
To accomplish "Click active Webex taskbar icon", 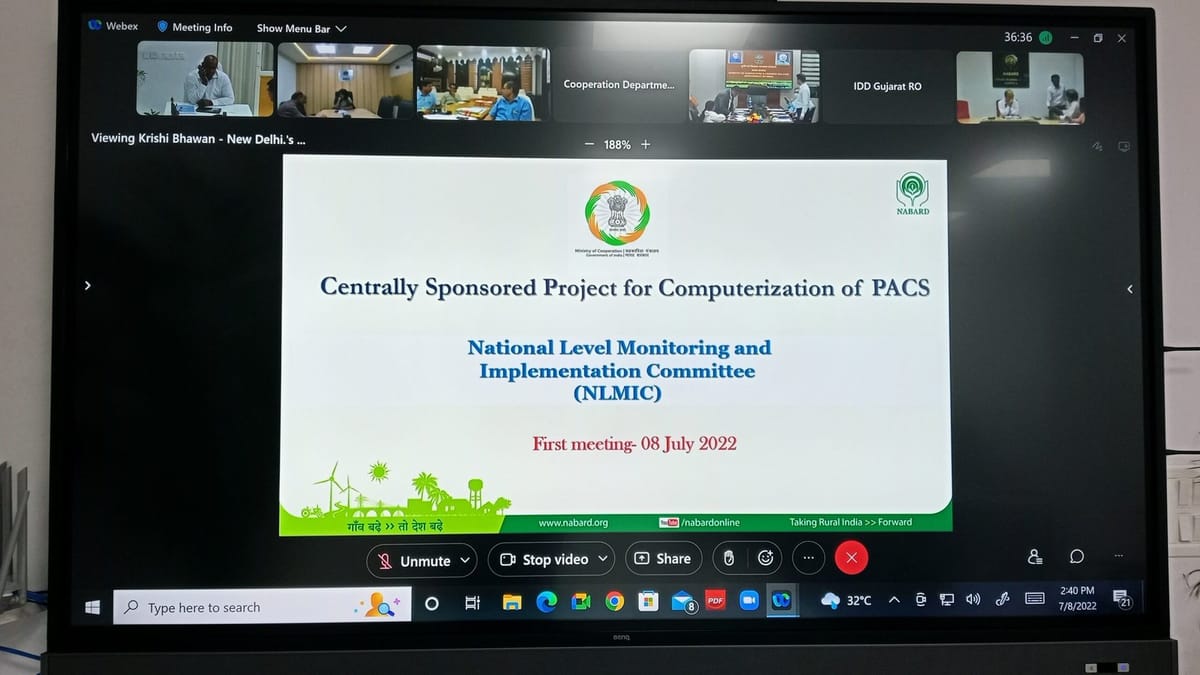I will (x=781, y=600).
